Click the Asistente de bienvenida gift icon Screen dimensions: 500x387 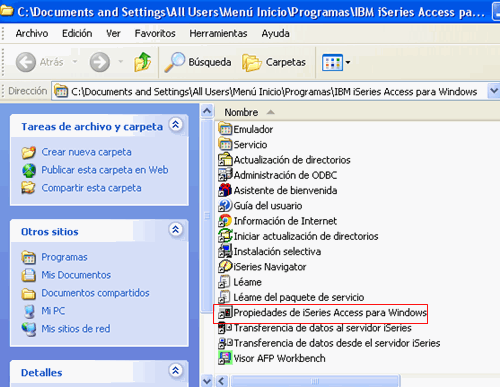point(225,190)
